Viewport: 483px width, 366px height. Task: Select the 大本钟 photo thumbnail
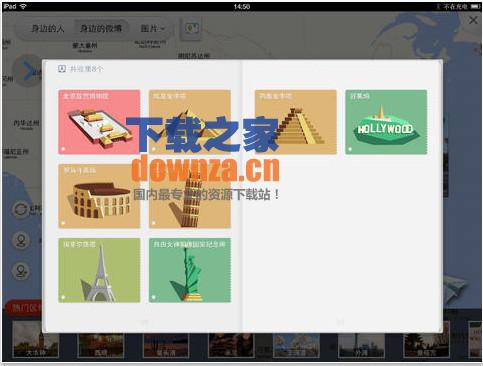tap(36, 339)
